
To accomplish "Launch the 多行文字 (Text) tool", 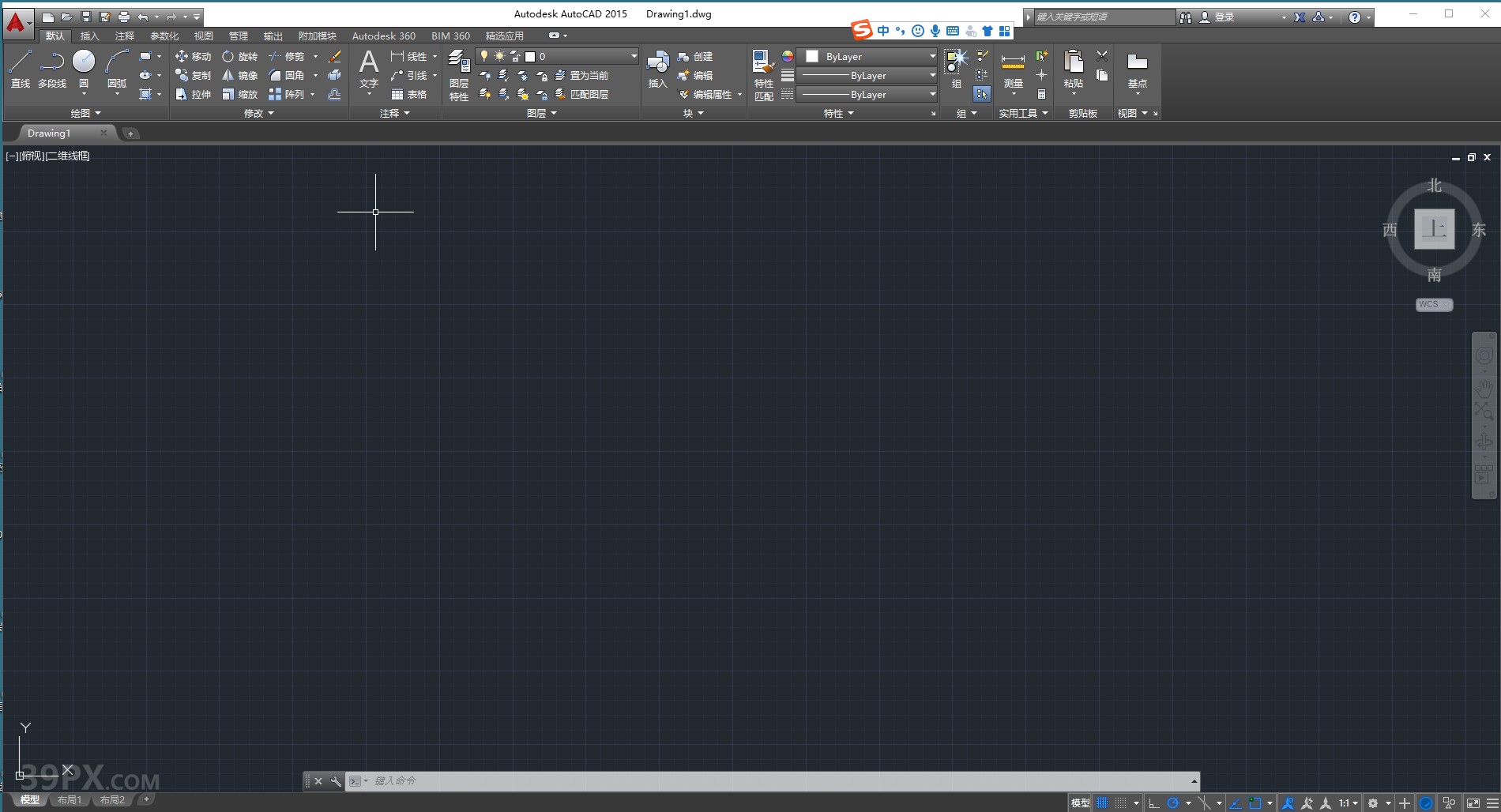I will [368, 71].
